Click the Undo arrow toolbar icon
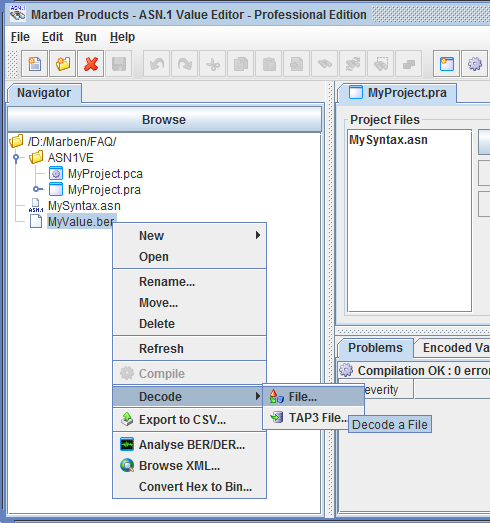This screenshot has height=523, width=490. (157, 64)
